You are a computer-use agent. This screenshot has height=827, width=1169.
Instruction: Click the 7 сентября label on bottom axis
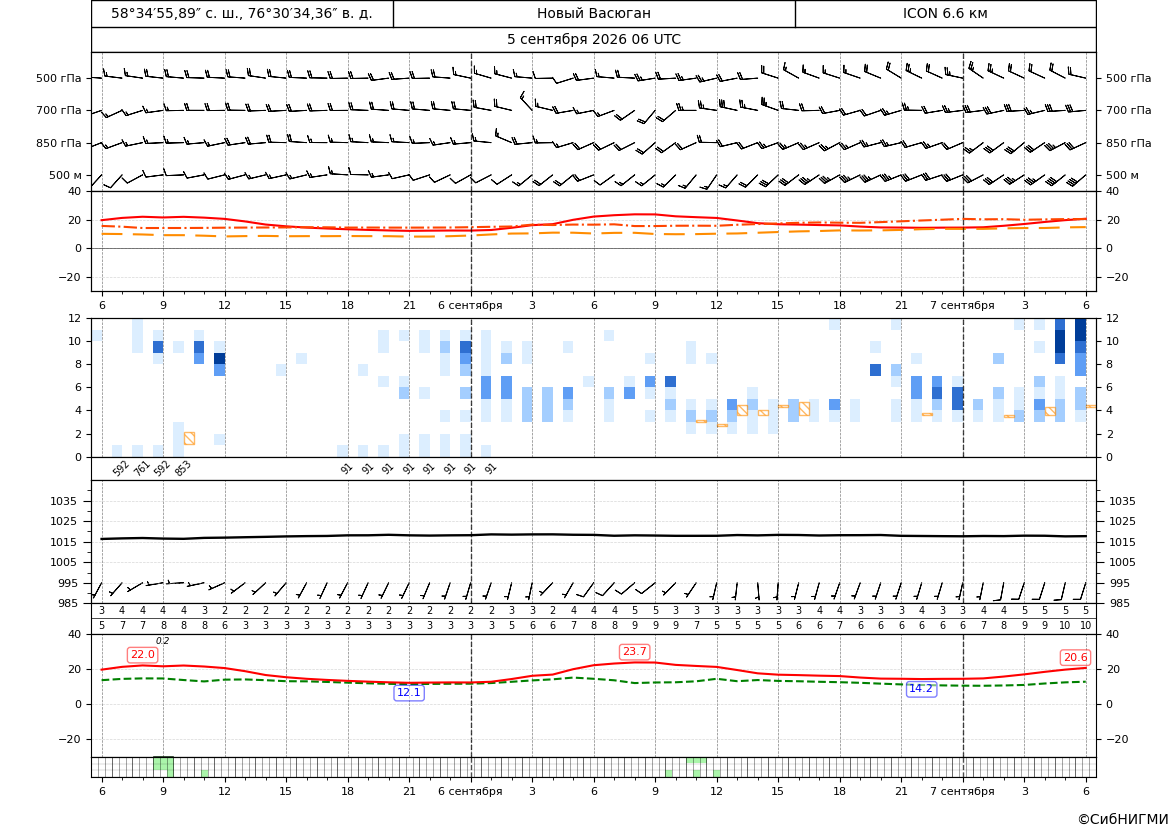[x=962, y=791]
